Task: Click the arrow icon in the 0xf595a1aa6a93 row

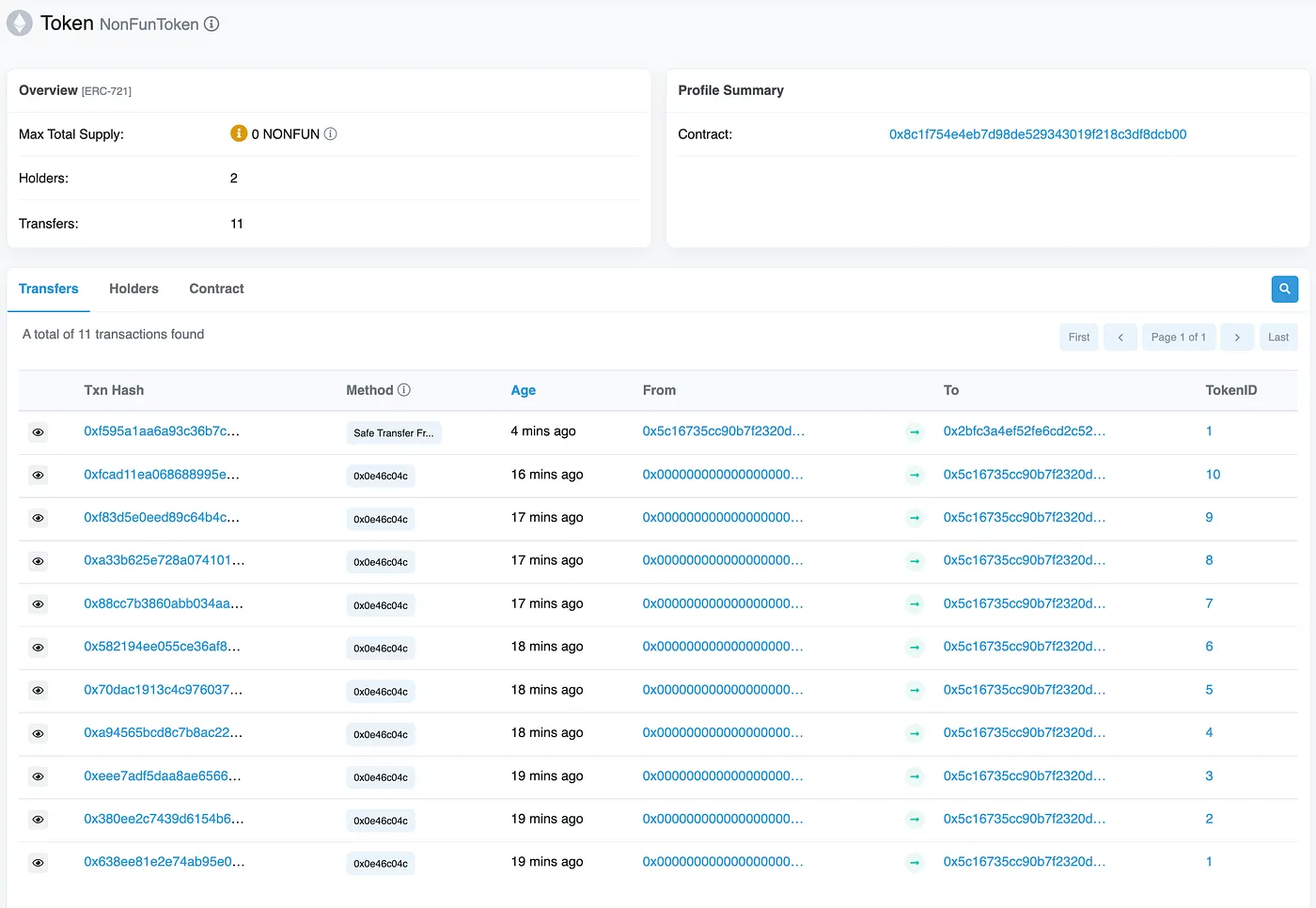Action: pyautogui.click(x=915, y=432)
